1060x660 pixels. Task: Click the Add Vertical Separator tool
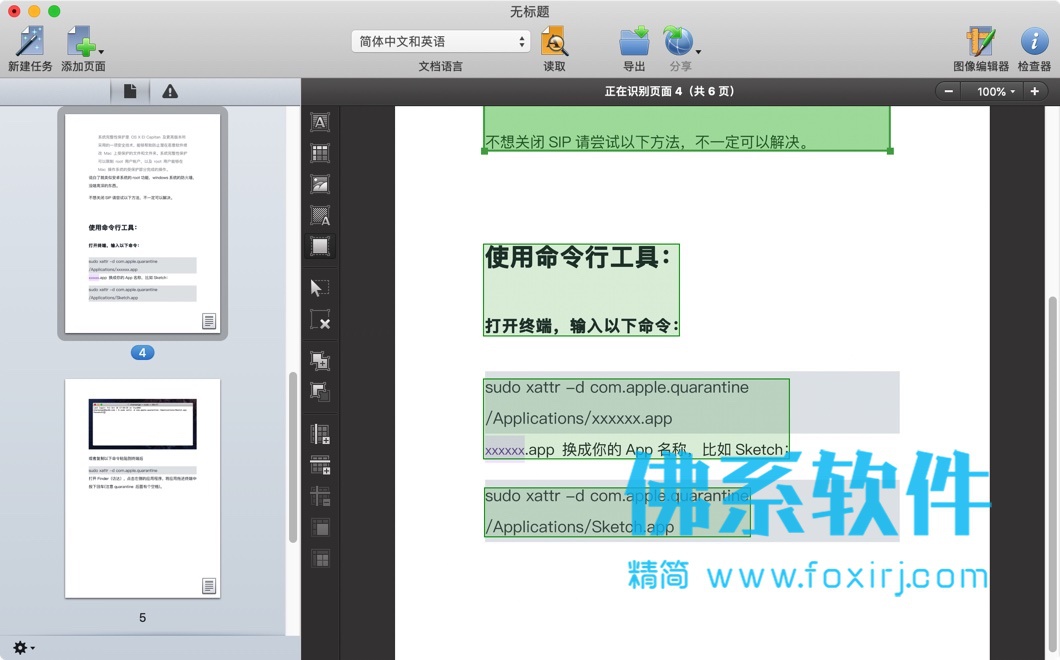pos(320,433)
